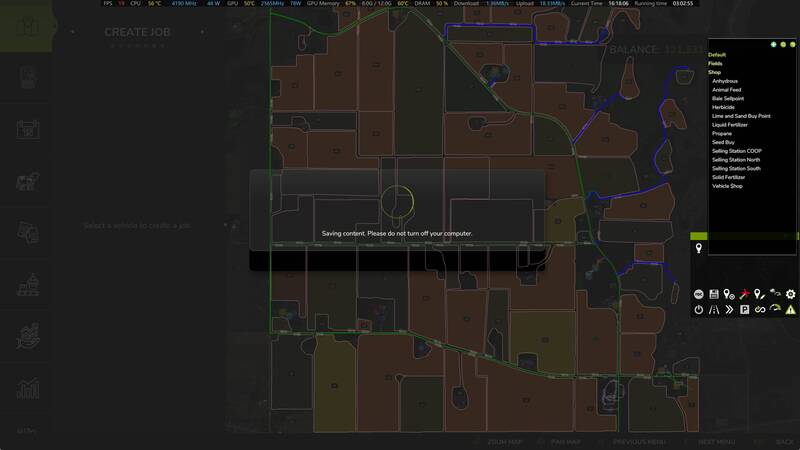The height and width of the screenshot is (450, 800).
Task: Click AutoDrive record (rec) icon
Action: pyautogui.click(x=698, y=294)
